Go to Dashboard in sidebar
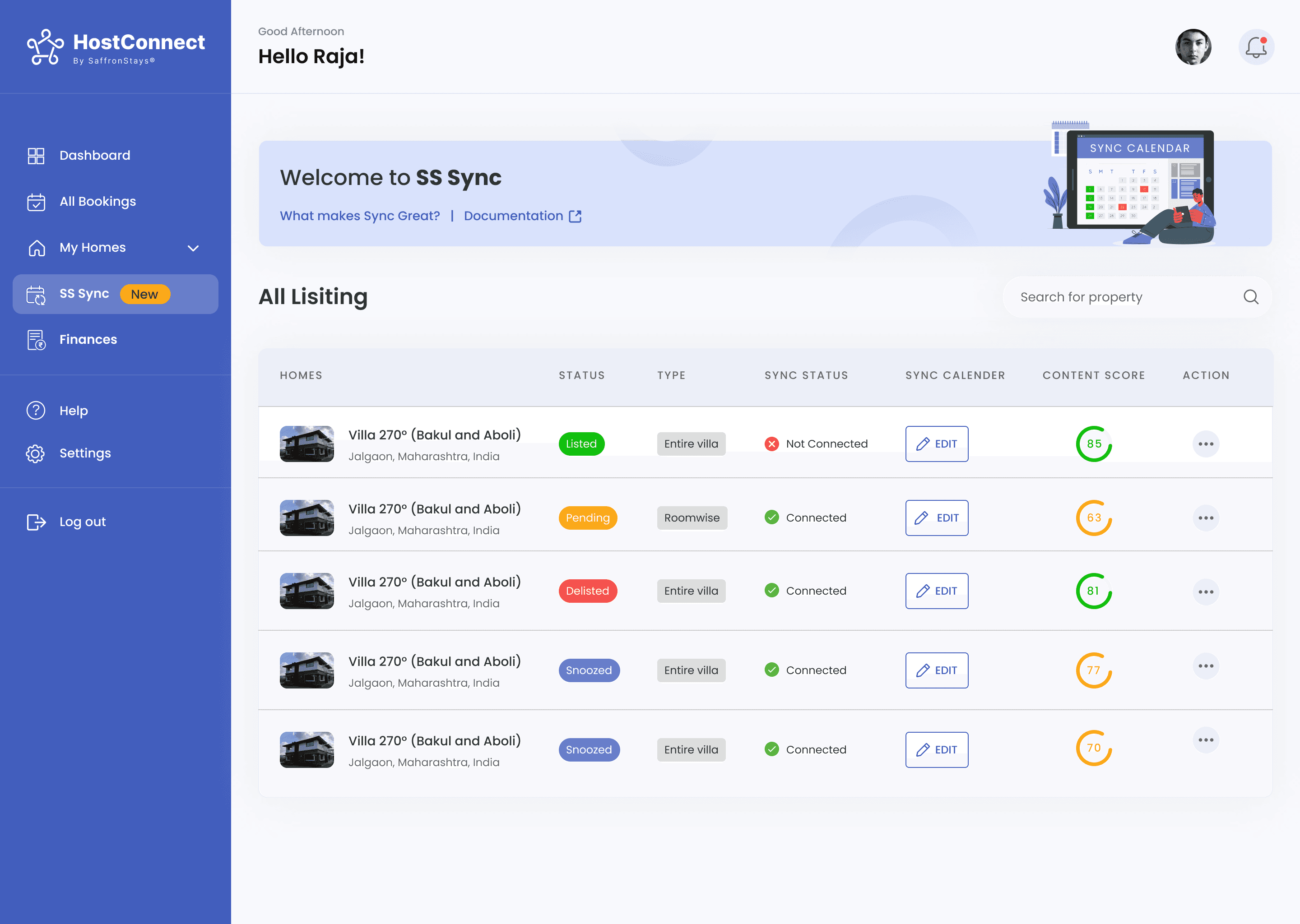The image size is (1300, 924). point(94,155)
